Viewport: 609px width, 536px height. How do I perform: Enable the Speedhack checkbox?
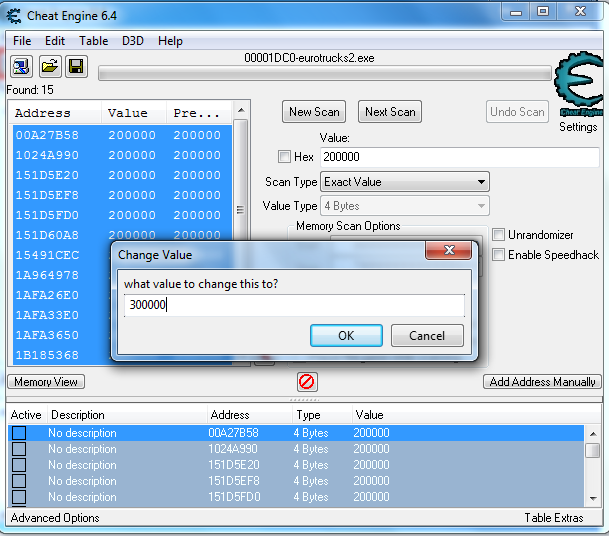click(499, 255)
